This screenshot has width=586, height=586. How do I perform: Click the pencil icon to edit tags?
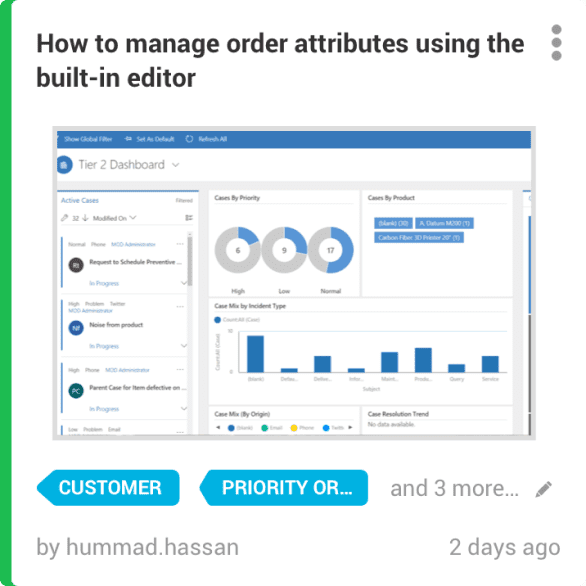543,489
